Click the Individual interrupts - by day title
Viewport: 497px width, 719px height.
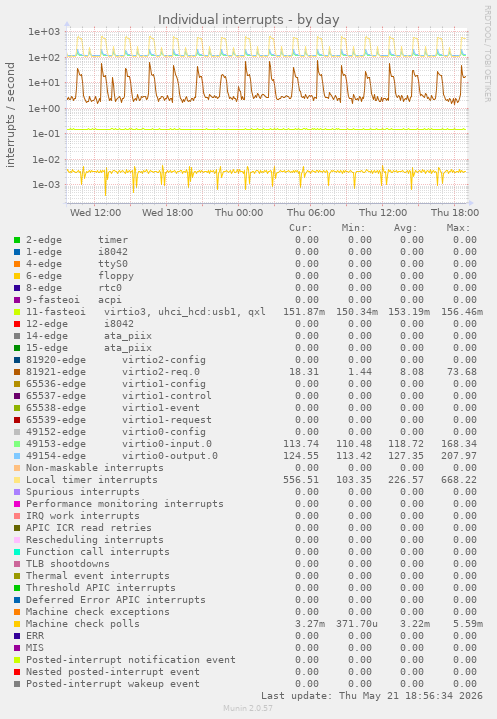[x=248, y=20]
